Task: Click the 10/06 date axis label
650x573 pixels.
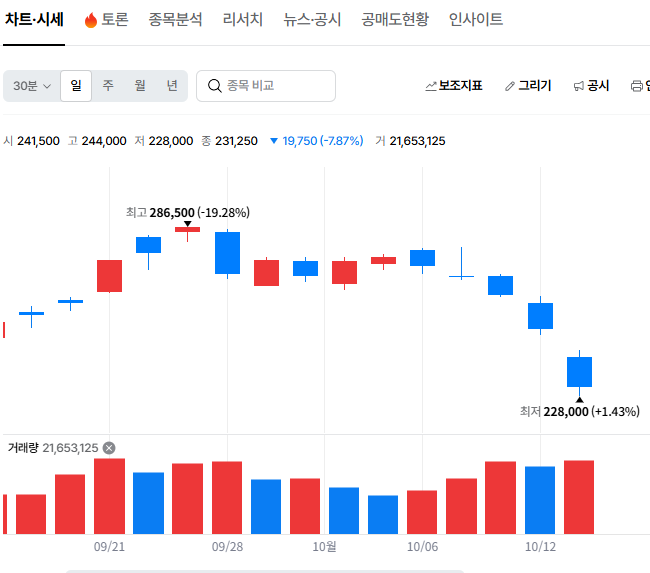Action: pyautogui.click(x=422, y=547)
